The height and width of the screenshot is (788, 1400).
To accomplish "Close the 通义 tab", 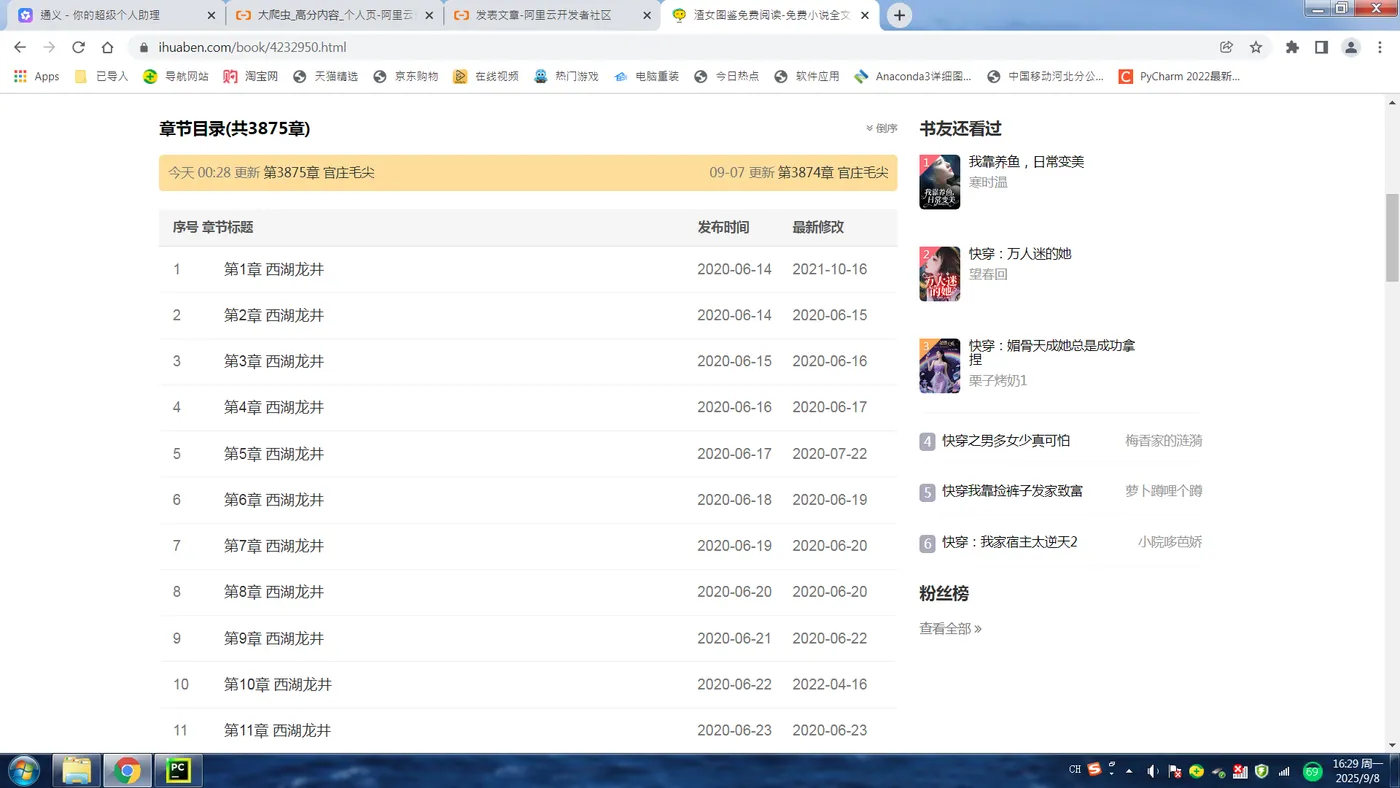I will 211,15.
